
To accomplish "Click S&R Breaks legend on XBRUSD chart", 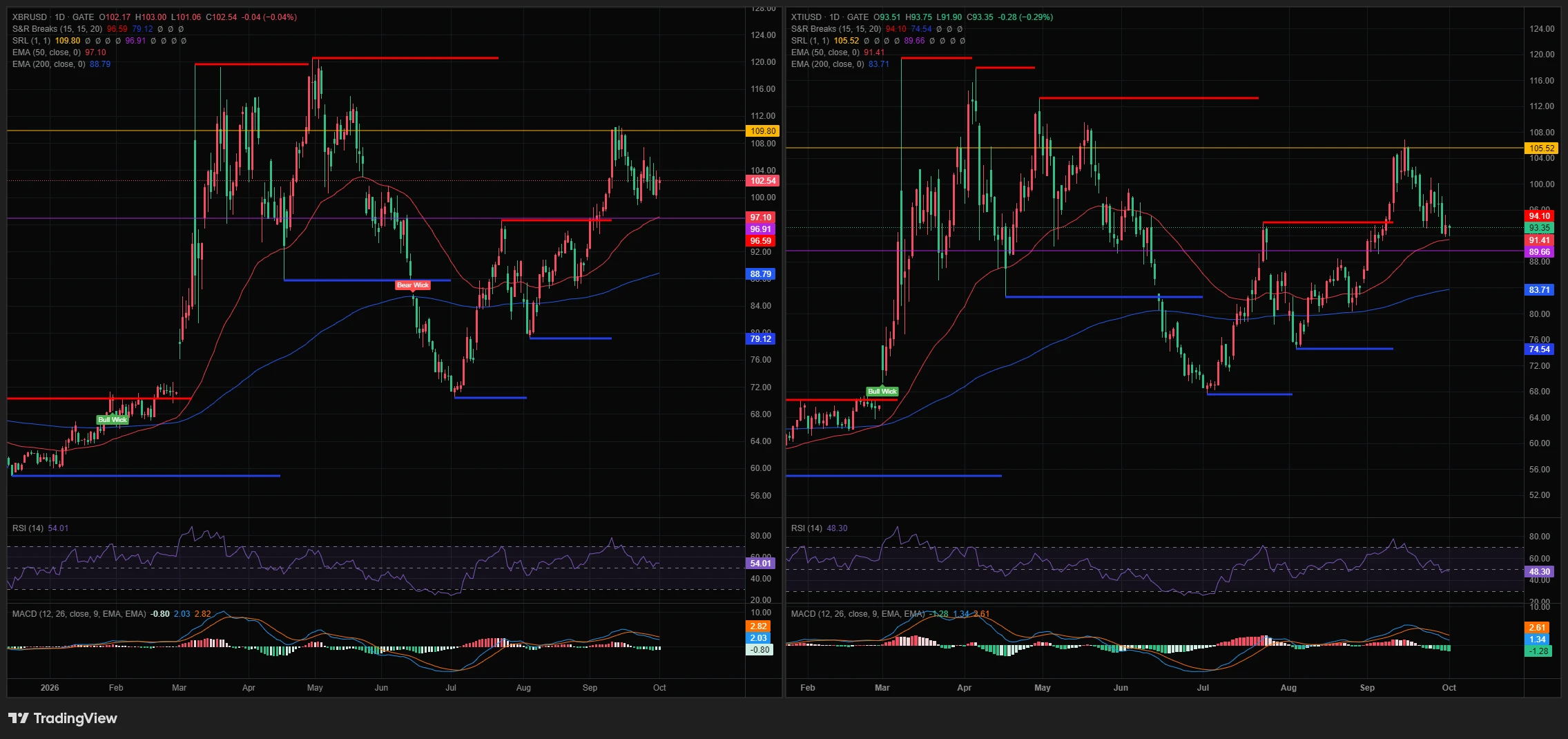I will point(57,29).
